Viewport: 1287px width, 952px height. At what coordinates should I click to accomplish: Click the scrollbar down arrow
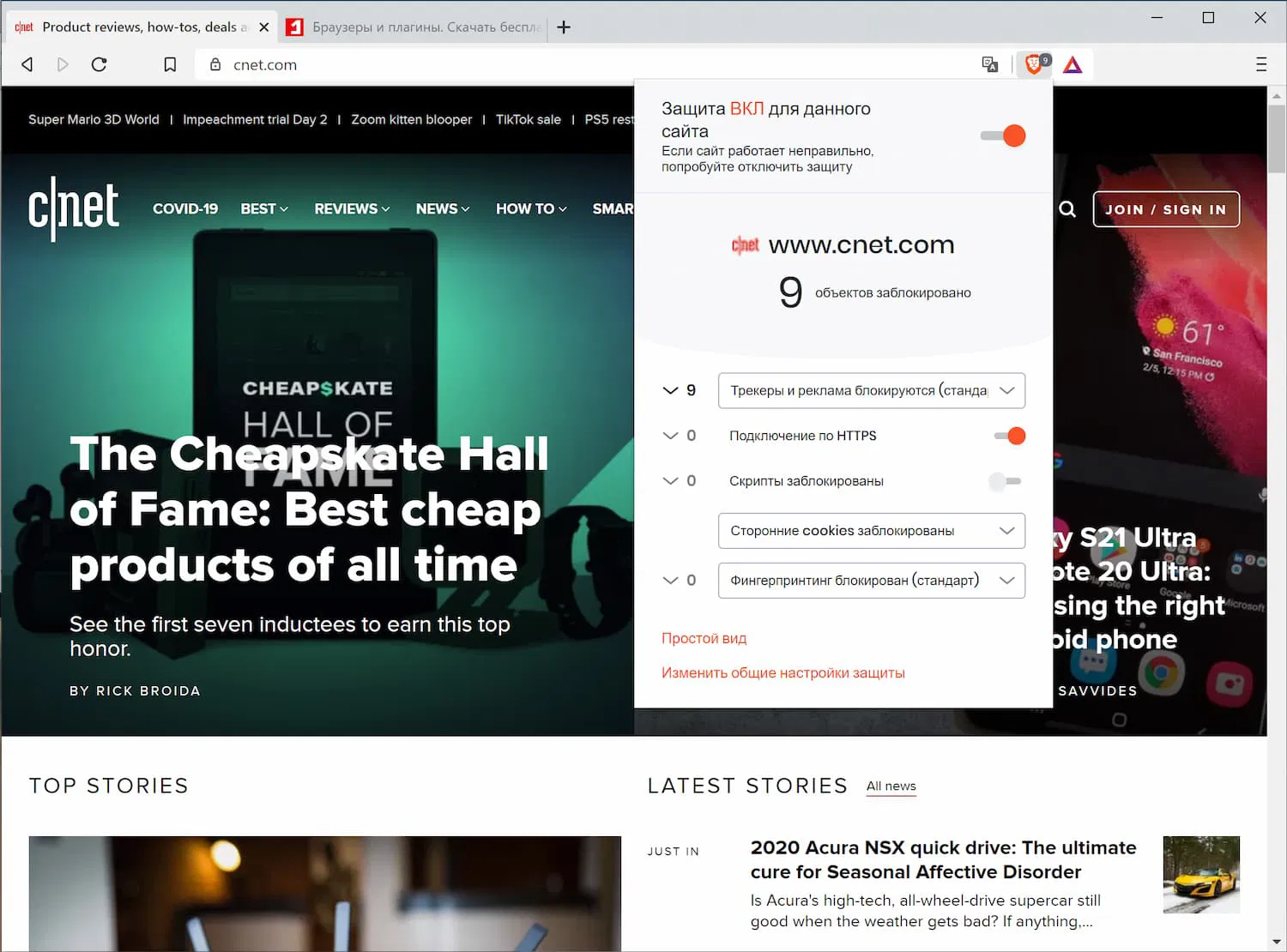(x=1277, y=942)
